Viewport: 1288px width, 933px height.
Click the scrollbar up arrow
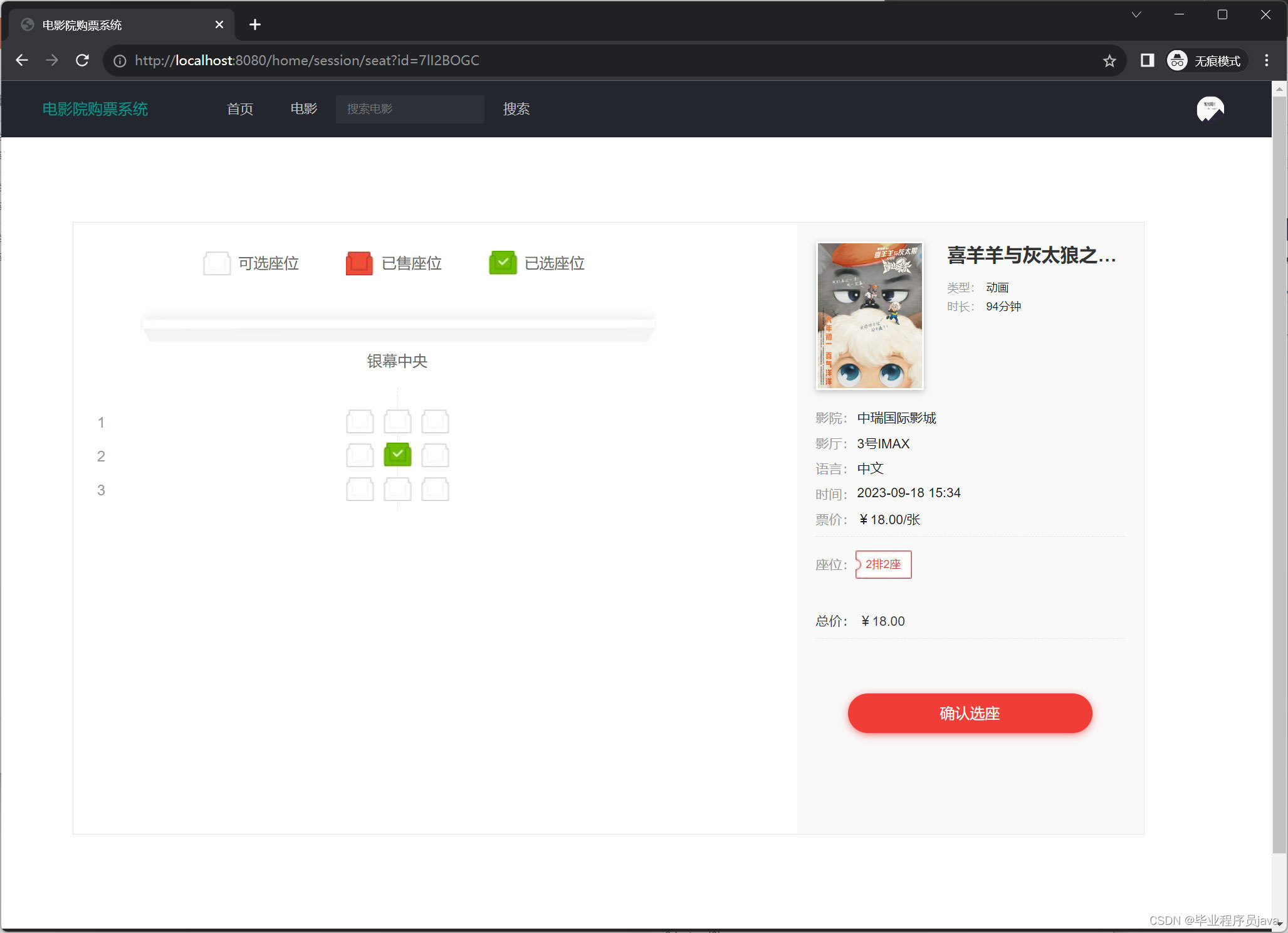pos(1279,90)
